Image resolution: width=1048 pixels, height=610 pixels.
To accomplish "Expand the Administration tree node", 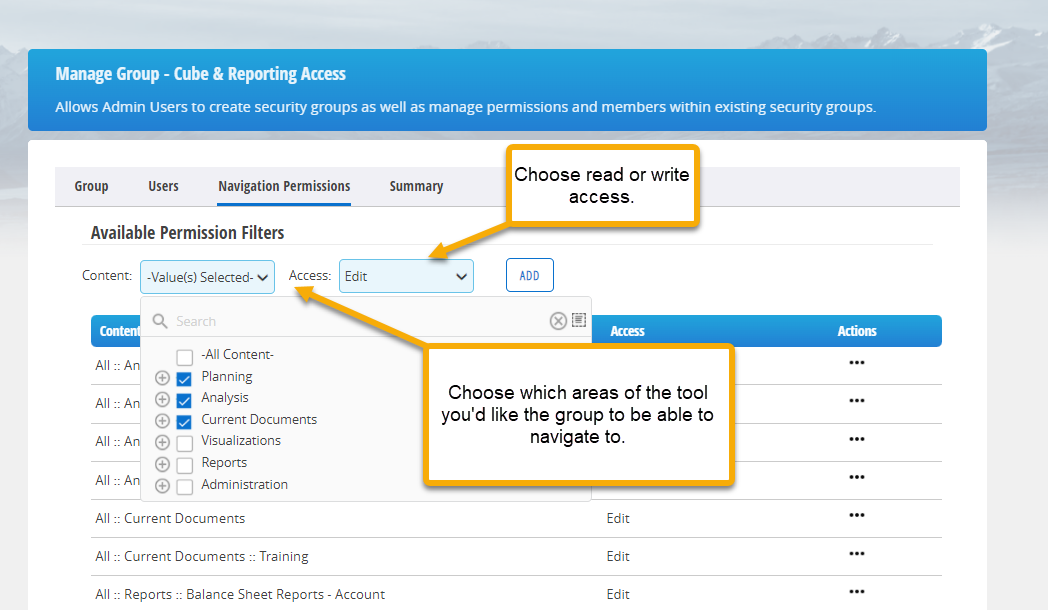I will [162, 486].
